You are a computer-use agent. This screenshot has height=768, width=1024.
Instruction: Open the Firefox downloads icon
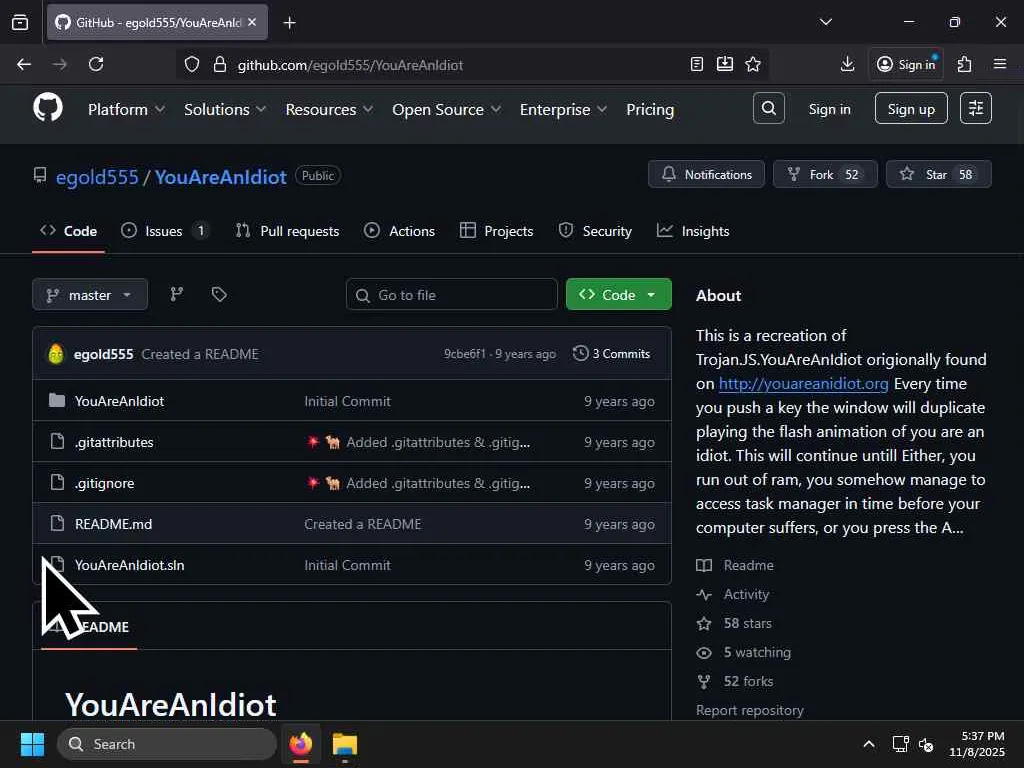pos(848,64)
